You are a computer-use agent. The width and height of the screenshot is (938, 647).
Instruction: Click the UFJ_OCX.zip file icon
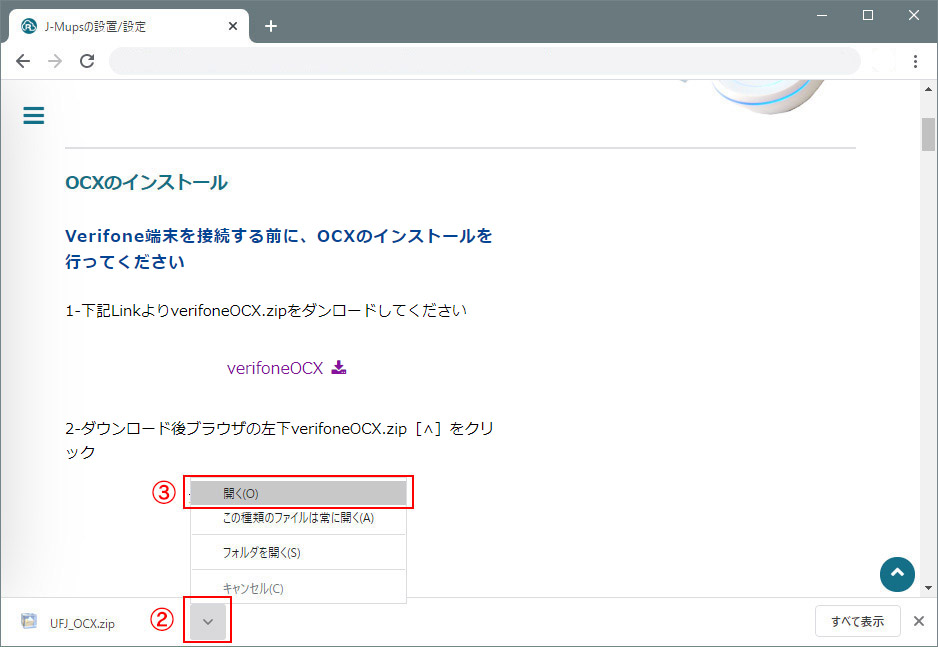click(29, 622)
